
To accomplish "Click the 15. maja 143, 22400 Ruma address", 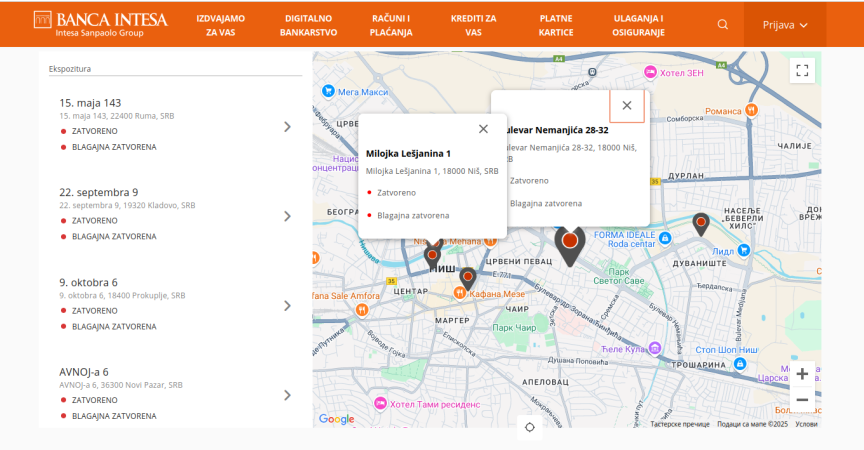I will coord(117,116).
